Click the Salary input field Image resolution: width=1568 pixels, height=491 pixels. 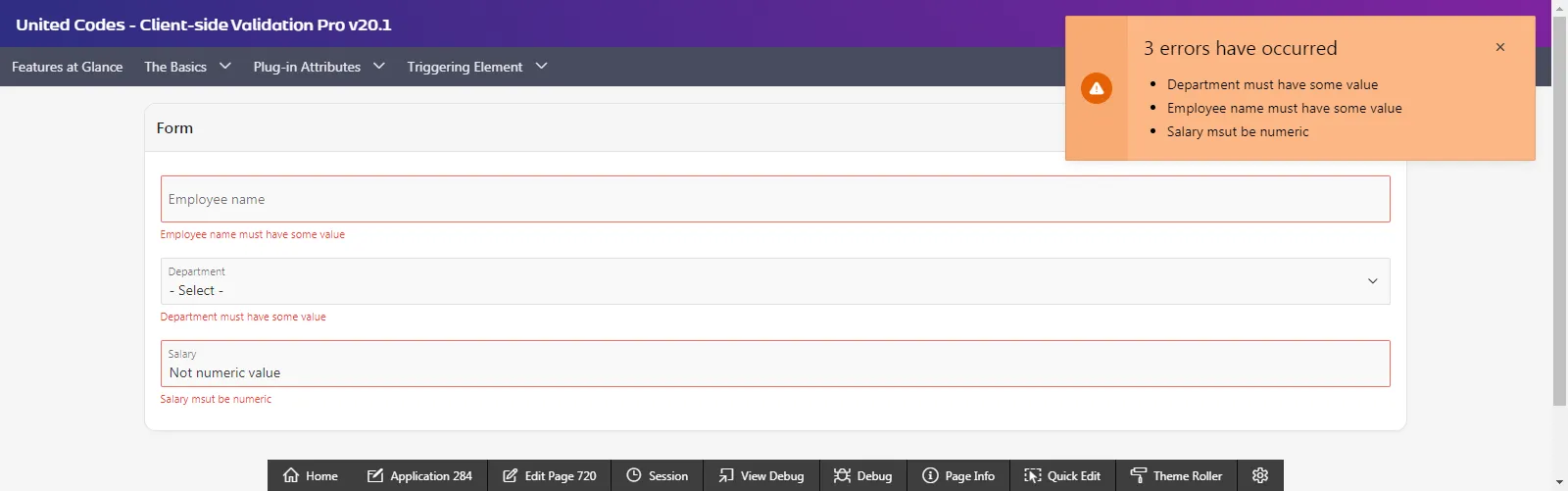(774, 371)
